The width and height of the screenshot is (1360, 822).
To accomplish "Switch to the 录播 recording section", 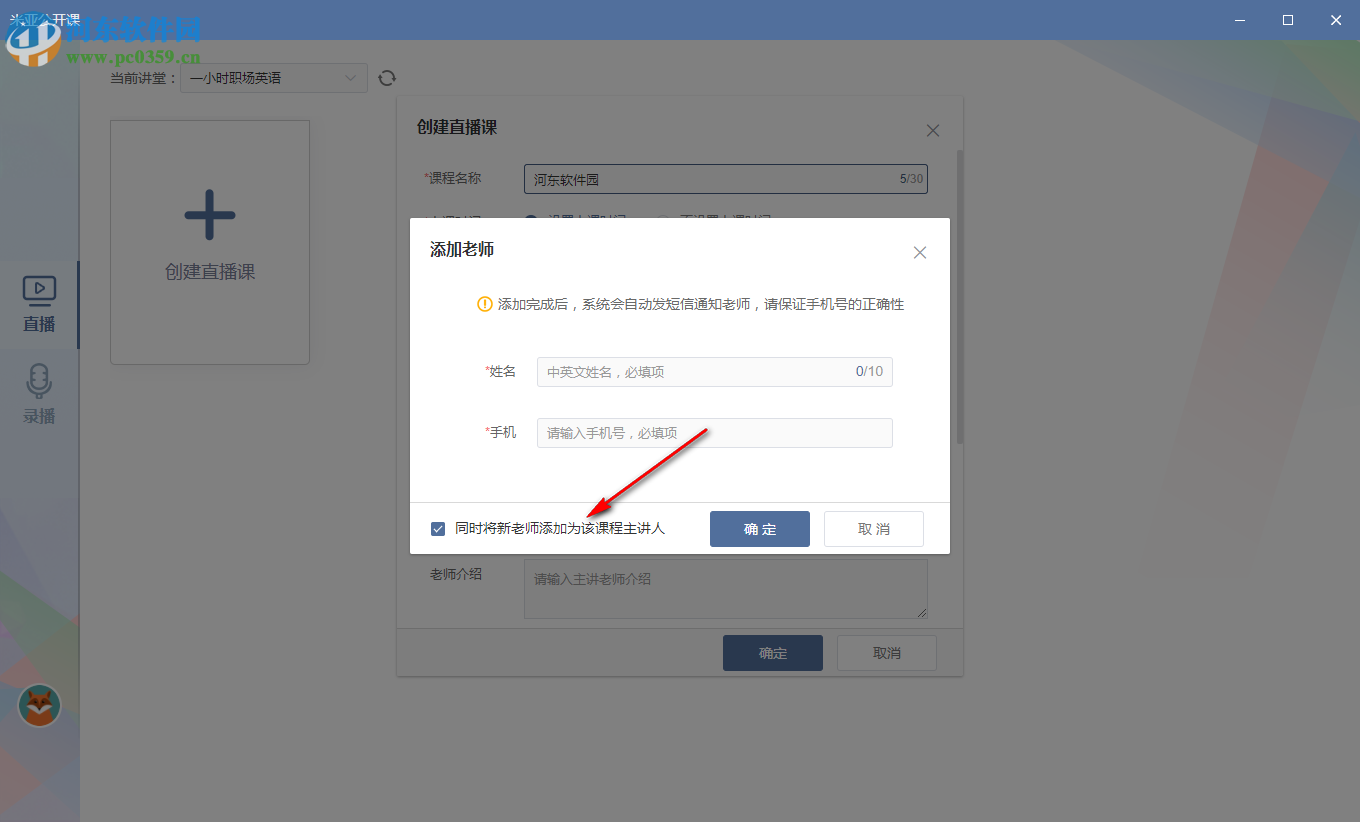I will tap(38, 395).
